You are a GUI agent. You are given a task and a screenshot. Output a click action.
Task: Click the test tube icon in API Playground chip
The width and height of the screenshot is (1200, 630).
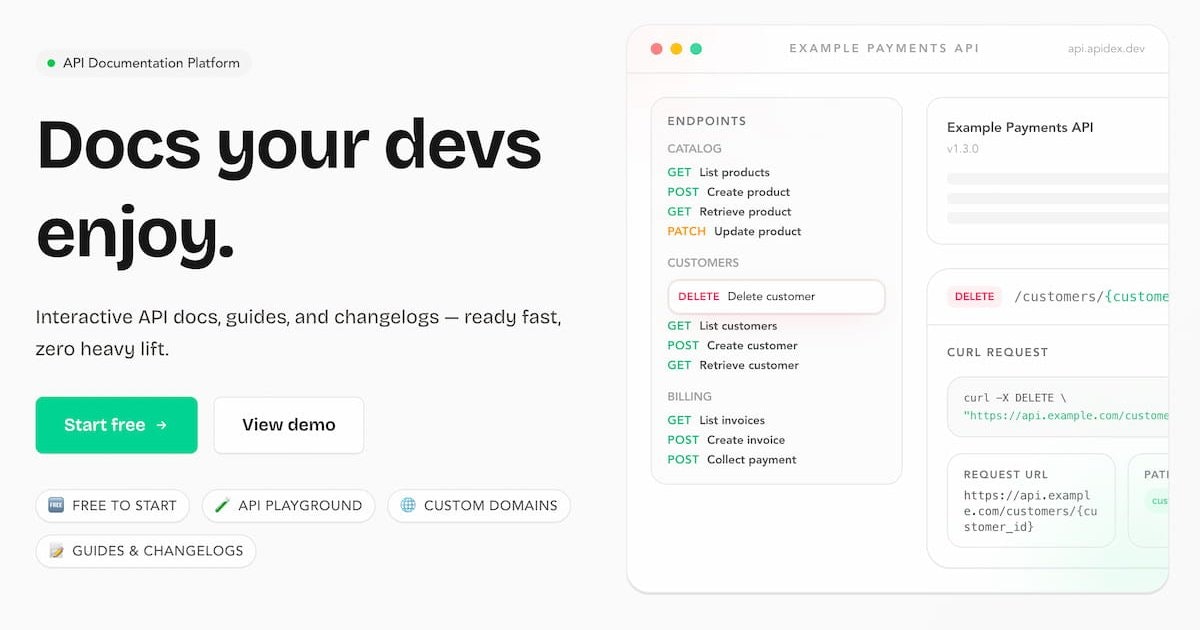222,505
